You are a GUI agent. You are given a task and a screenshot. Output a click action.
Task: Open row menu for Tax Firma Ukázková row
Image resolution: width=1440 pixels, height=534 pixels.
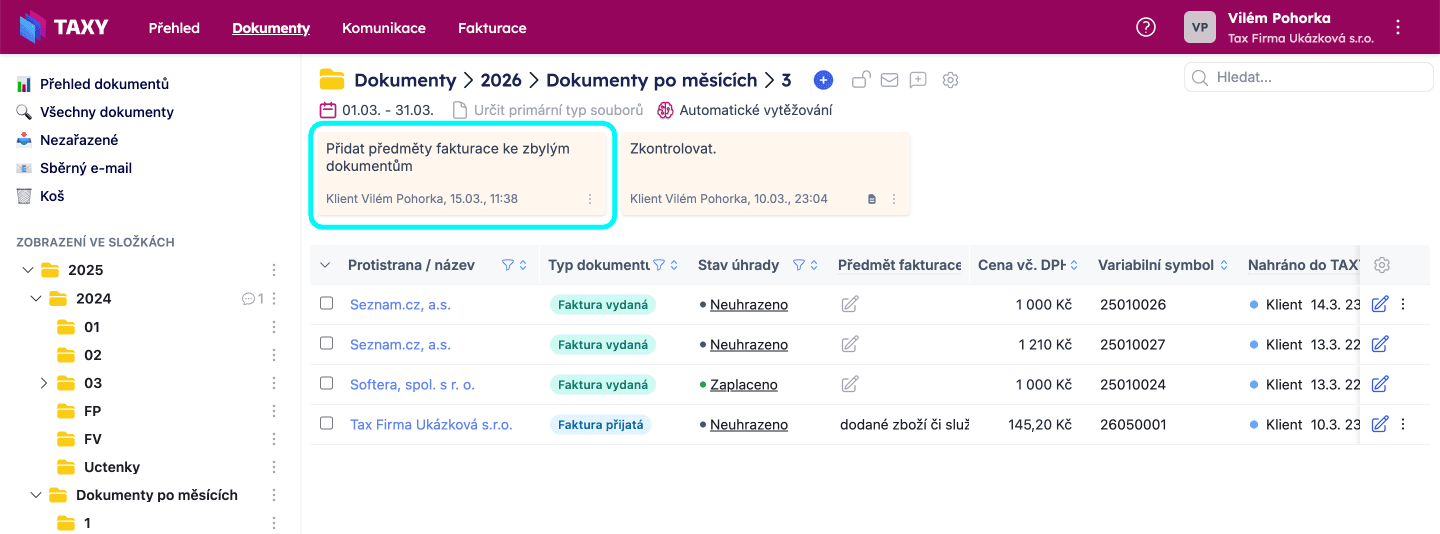[x=1403, y=424]
